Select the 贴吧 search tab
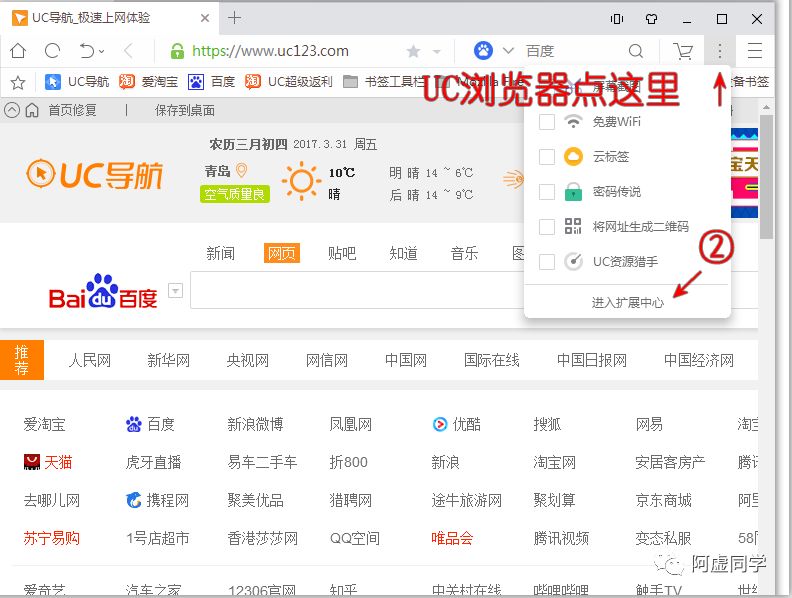Image resolution: width=792 pixels, height=598 pixels. (342, 253)
